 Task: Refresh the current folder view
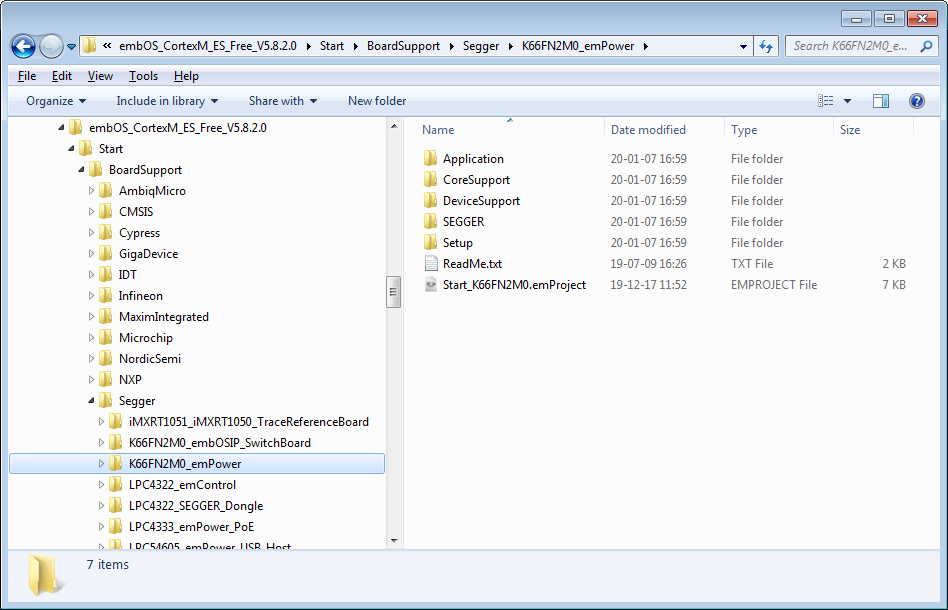click(x=764, y=46)
